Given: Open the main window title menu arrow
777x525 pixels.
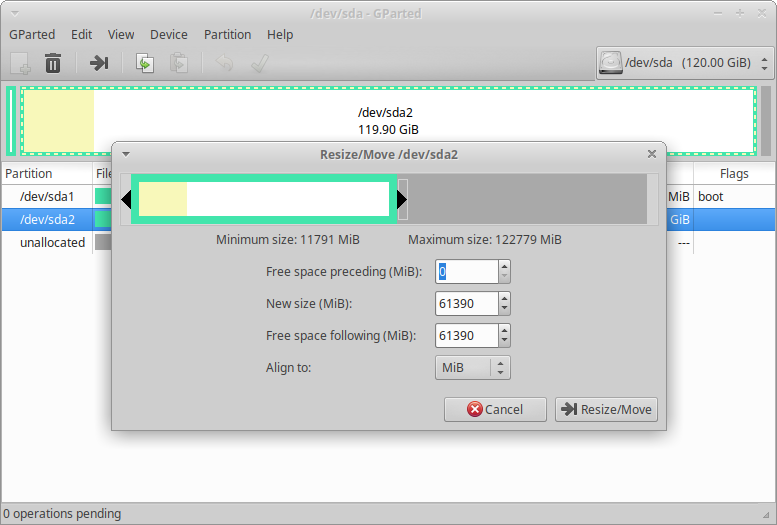Looking at the screenshot, I should [14, 13].
